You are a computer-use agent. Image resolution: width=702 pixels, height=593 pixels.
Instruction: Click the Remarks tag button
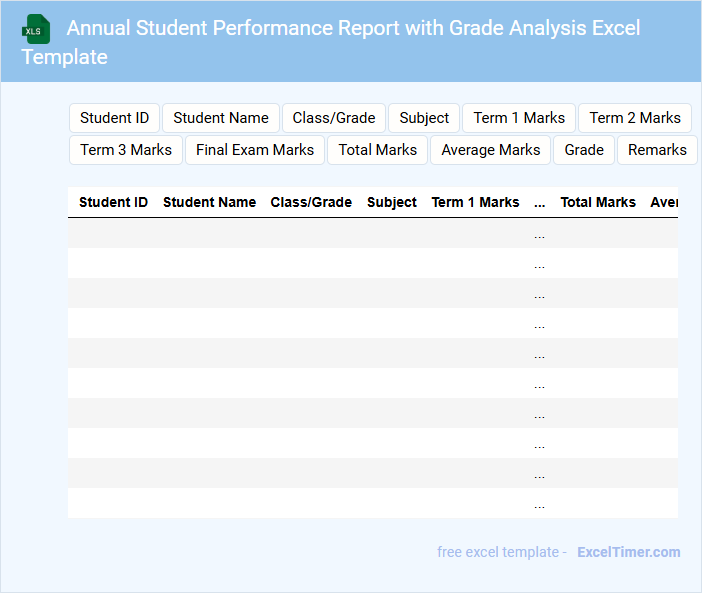(657, 150)
